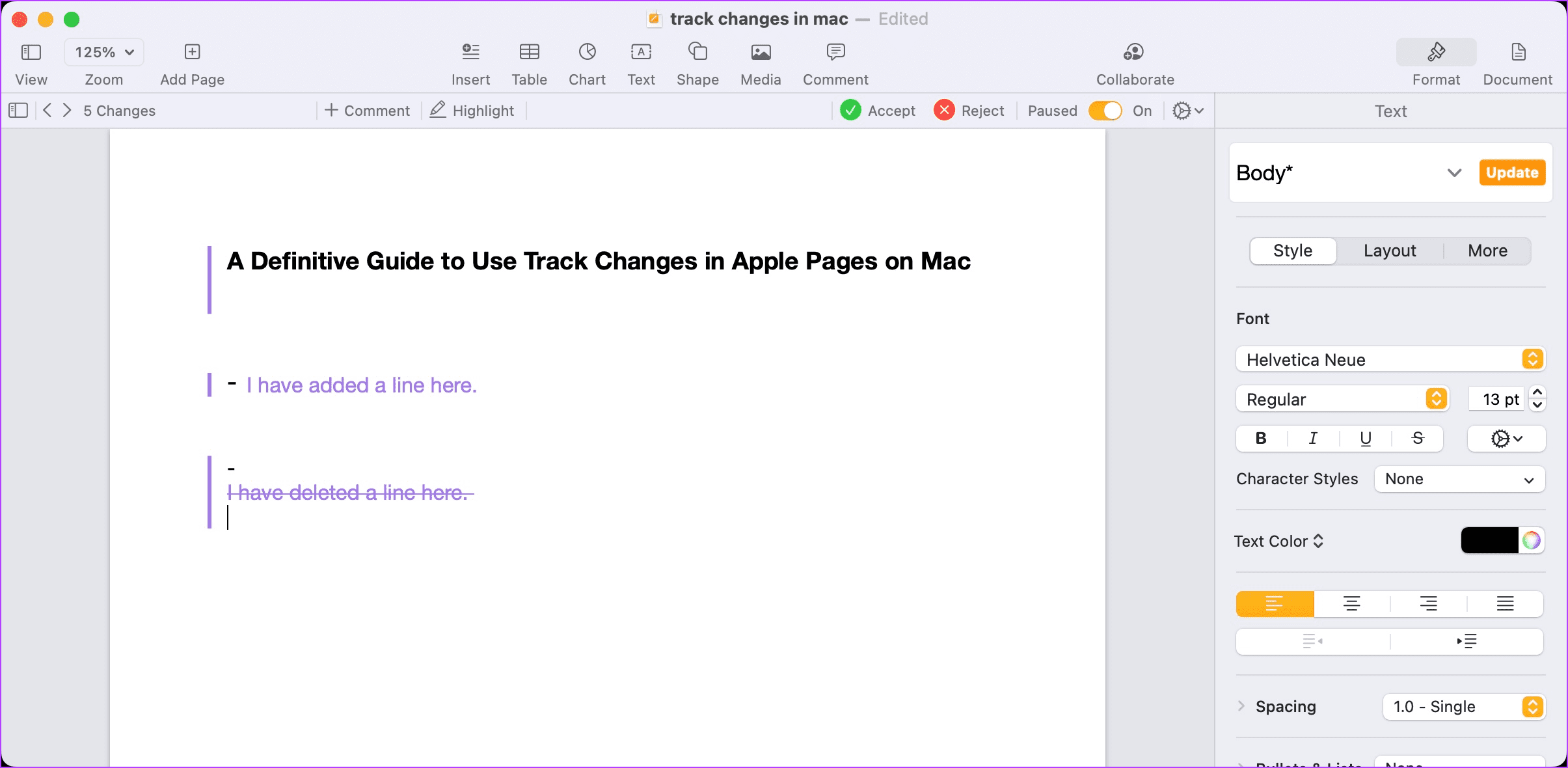Insert a Table from toolbar
The width and height of the screenshot is (1568, 768).
pos(529,52)
